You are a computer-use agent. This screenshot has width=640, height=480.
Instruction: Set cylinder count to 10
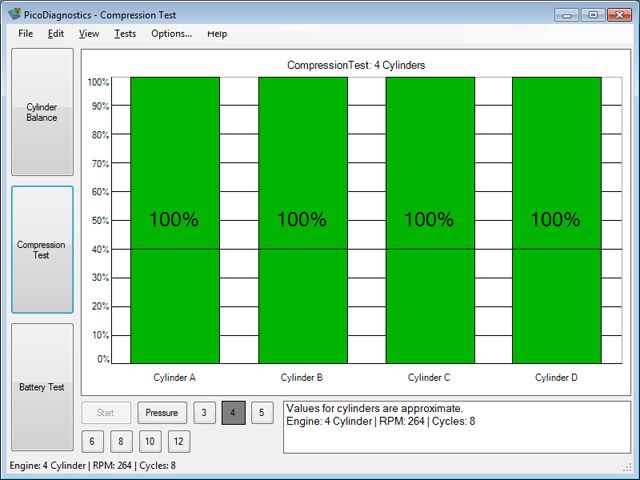149,441
